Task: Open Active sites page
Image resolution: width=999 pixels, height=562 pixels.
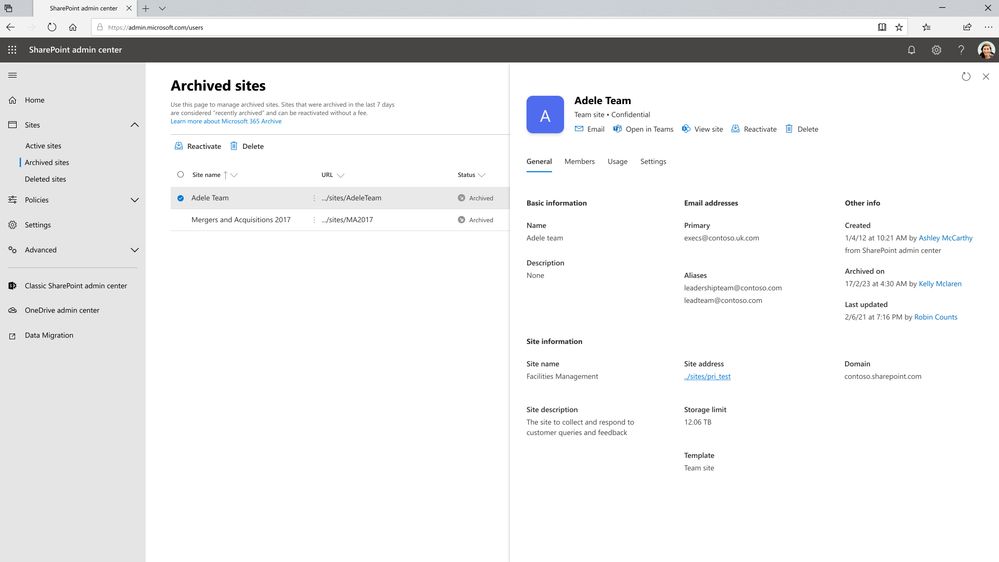Action: click(43, 146)
